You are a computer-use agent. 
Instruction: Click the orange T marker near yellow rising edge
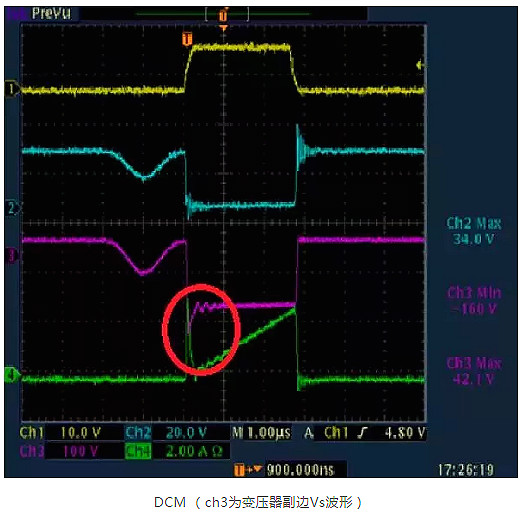(x=187, y=39)
